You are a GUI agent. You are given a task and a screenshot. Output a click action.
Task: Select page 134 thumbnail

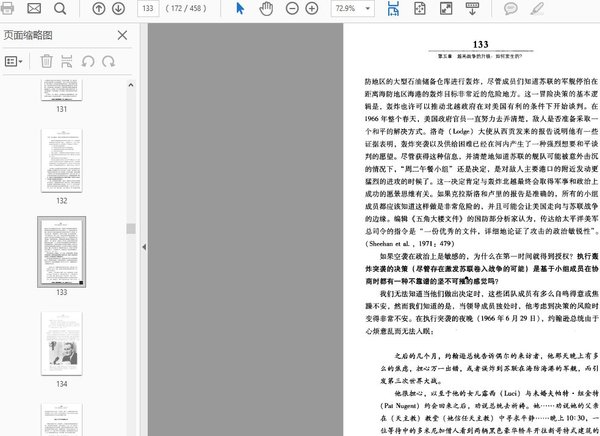[x=62, y=343]
